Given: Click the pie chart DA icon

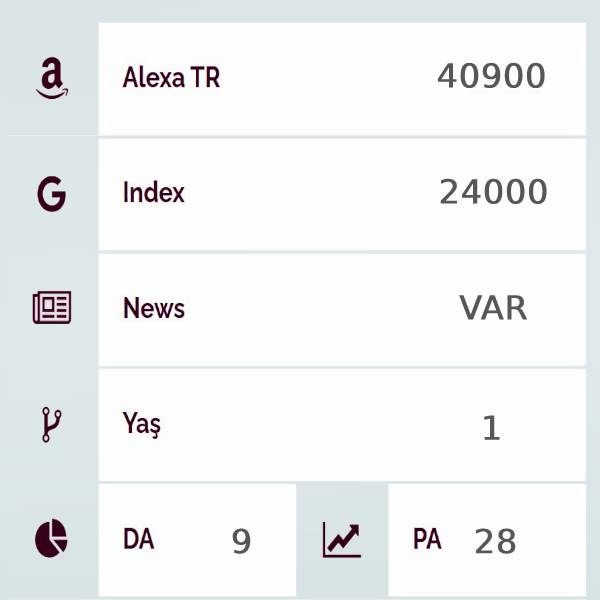Looking at the screenshot, I should click(x=51, y=538).
